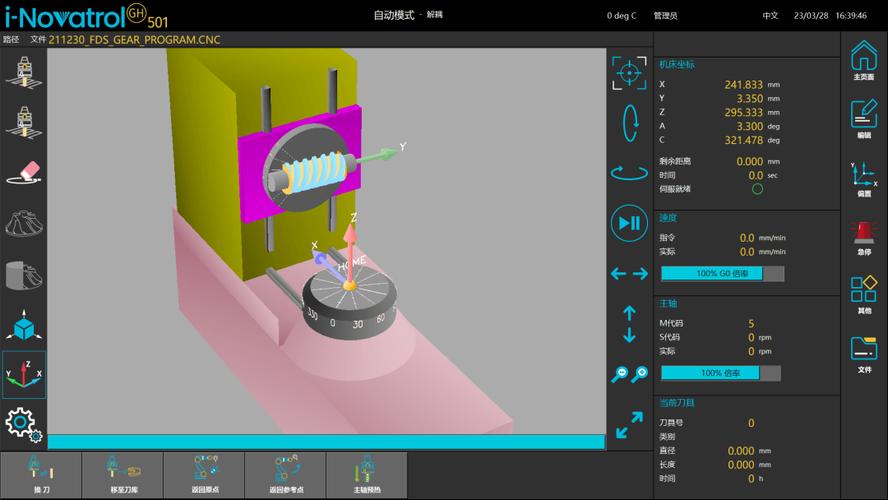Click the 当前刀具 section heading

pyautogui.click(x=677, y=403)
